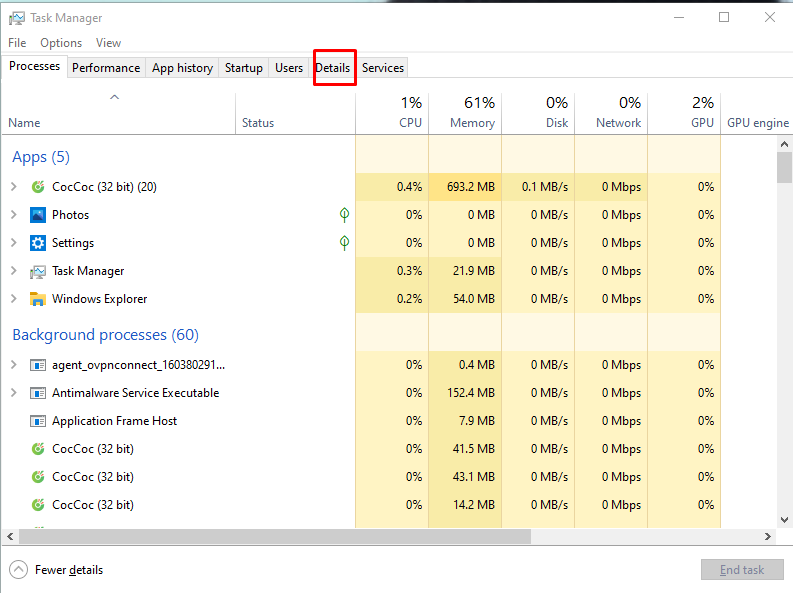The height and width of the screenshot is (593, 793).
Task: Expand the Task Manager app row
Action: pyautogui.click(x=14, y=271)
